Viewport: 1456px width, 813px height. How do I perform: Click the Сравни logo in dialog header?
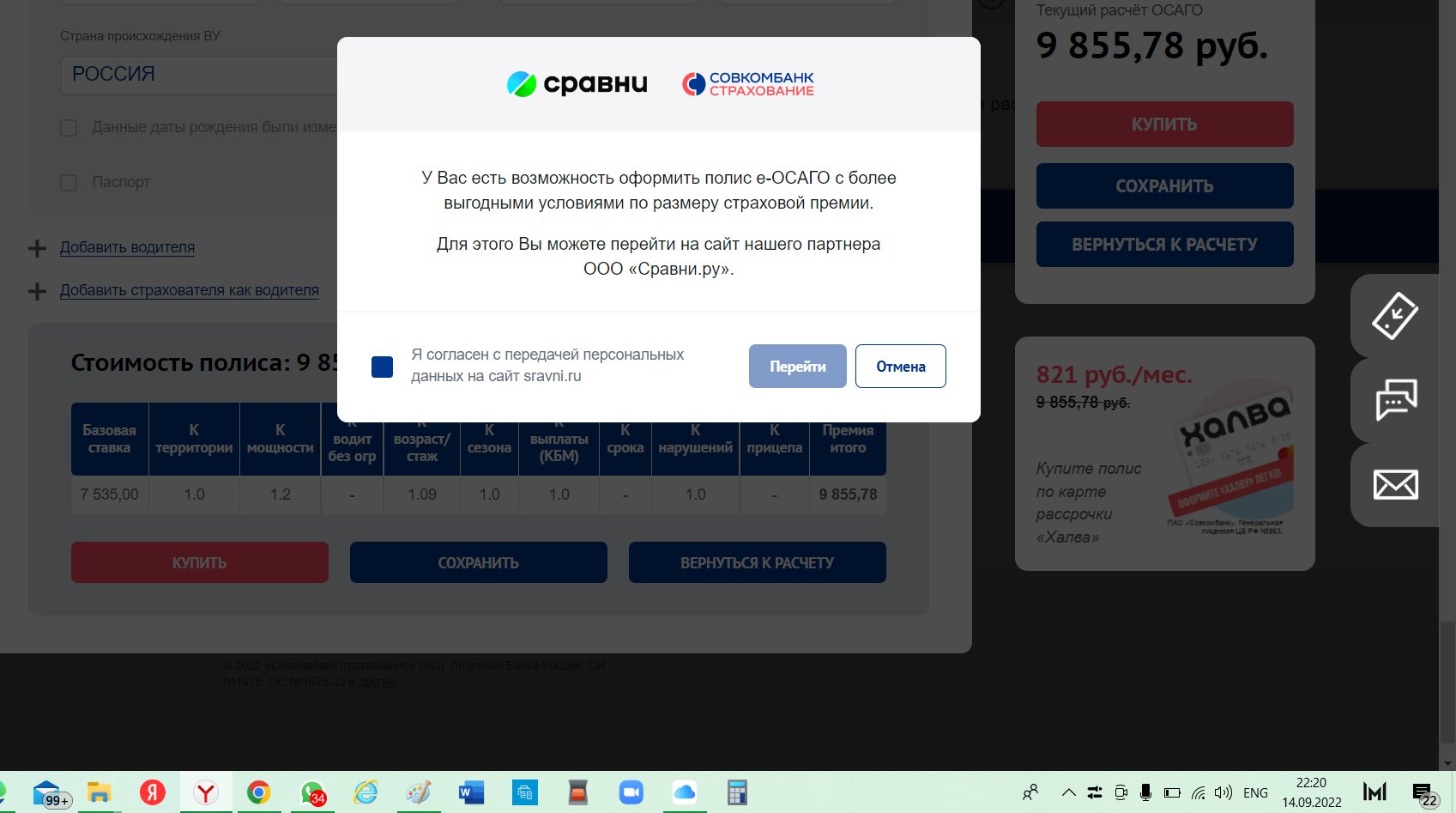577,84
